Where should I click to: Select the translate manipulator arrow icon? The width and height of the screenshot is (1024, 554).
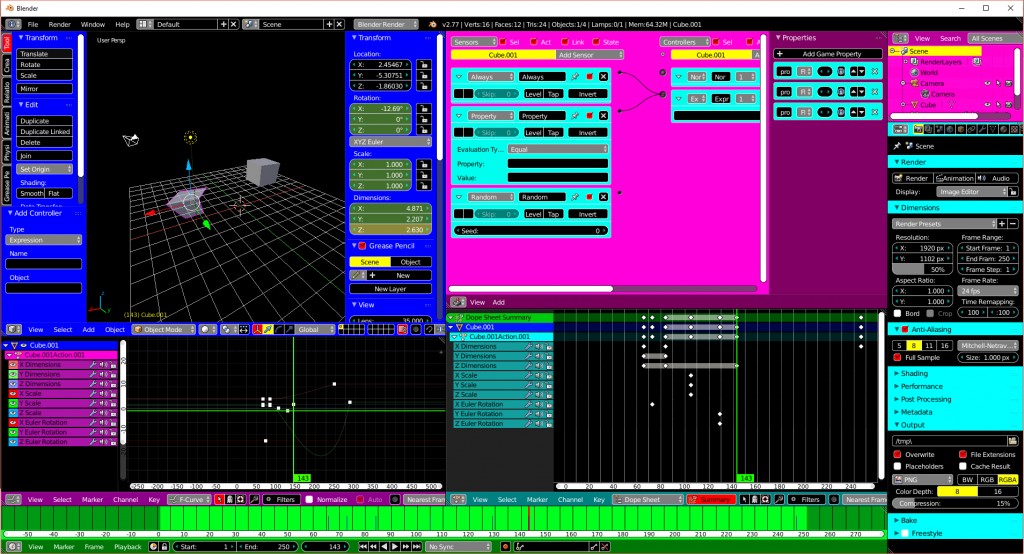(x=268, y=329)
